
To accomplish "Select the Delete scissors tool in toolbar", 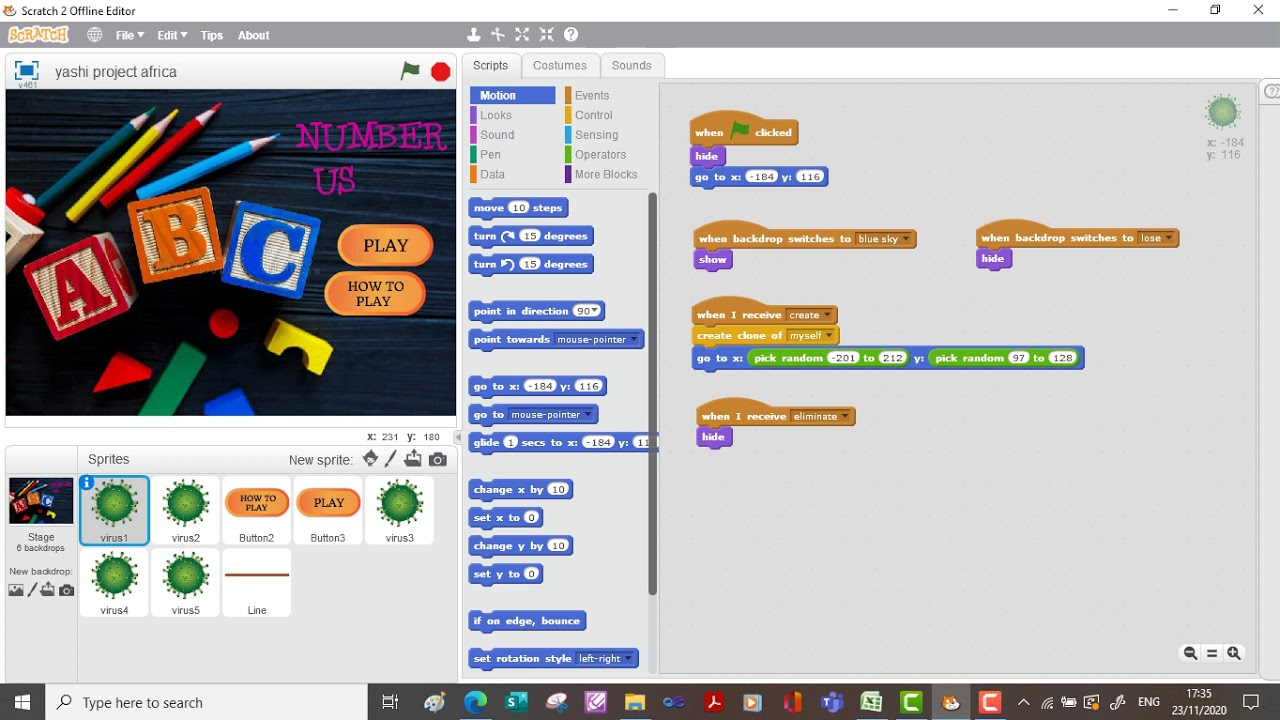I will [498, 35].
